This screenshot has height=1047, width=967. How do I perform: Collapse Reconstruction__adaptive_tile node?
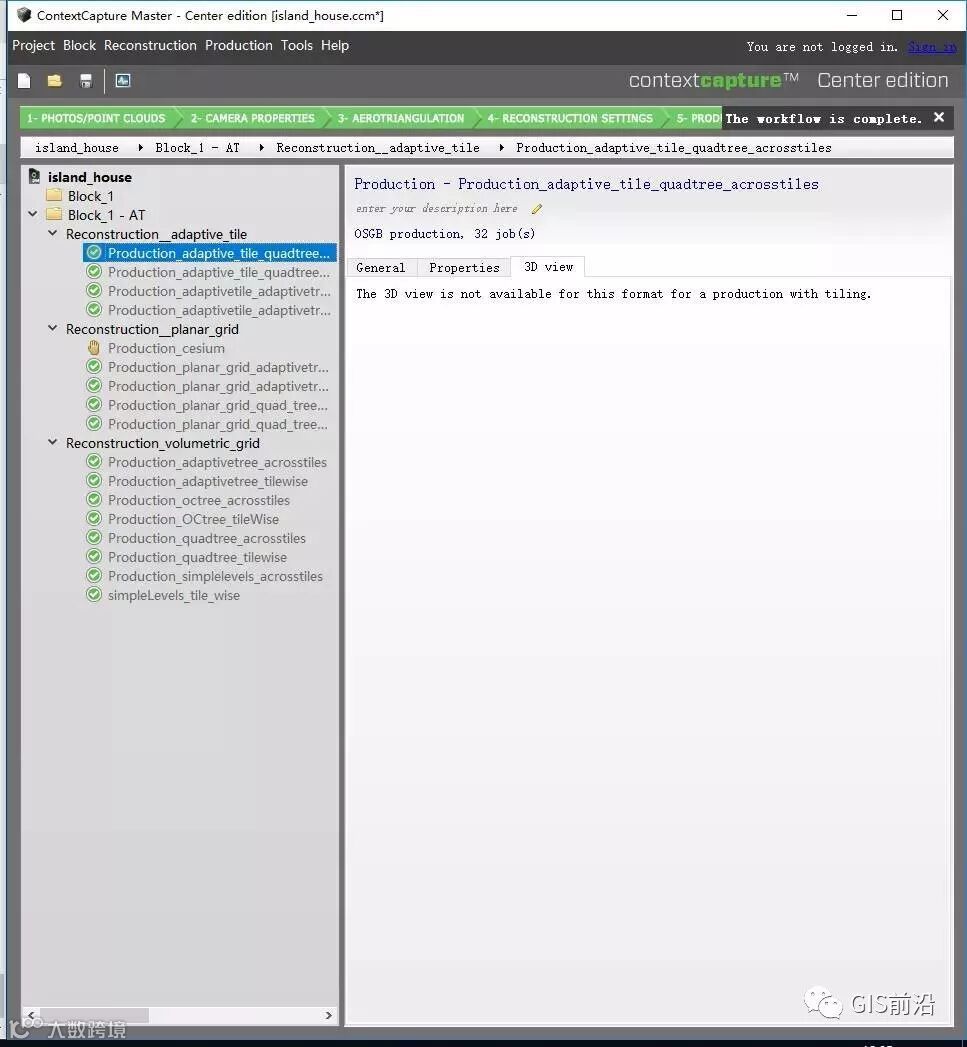click(x=53, y=234)
